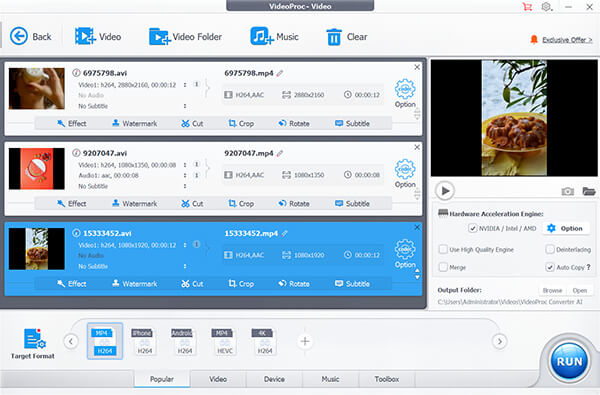Open the Exclusive Offer link
The image size is (600, 395).
coord(567,40)
